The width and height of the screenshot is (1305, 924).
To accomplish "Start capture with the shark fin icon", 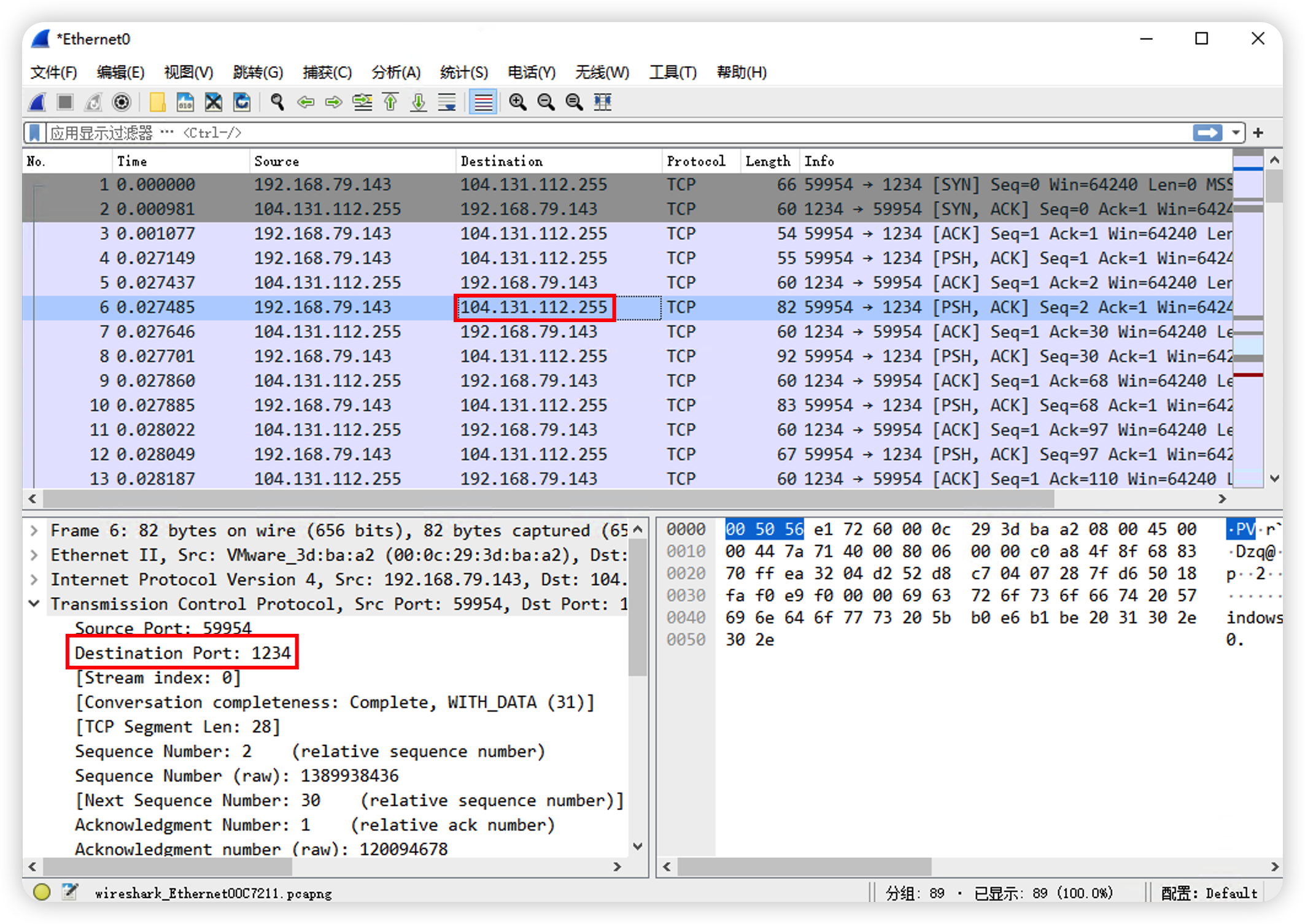I will tap(38, 102).
